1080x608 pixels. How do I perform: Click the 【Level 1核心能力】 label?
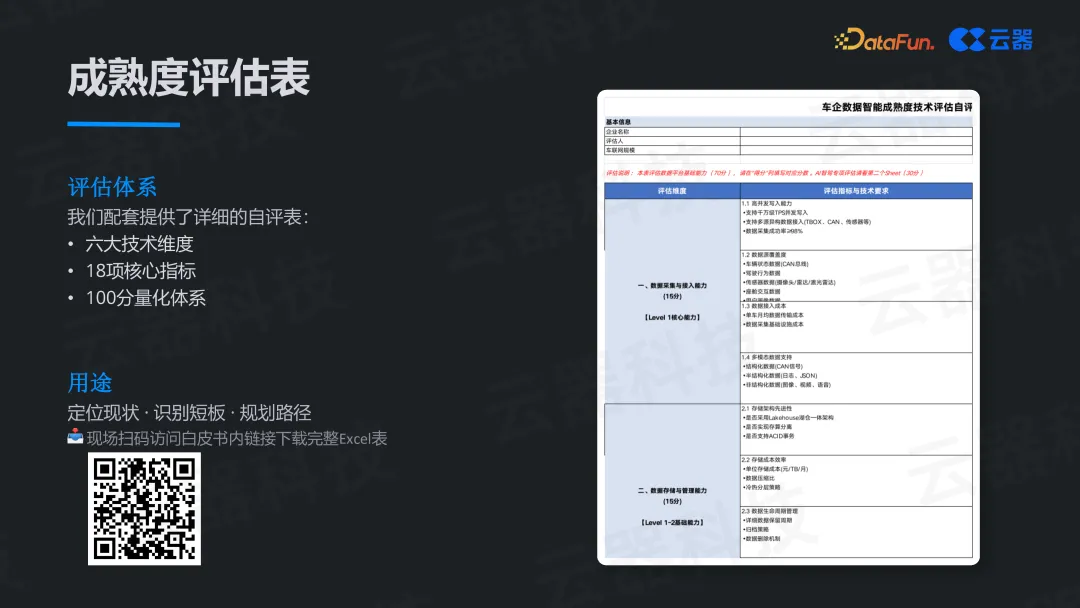672,317
